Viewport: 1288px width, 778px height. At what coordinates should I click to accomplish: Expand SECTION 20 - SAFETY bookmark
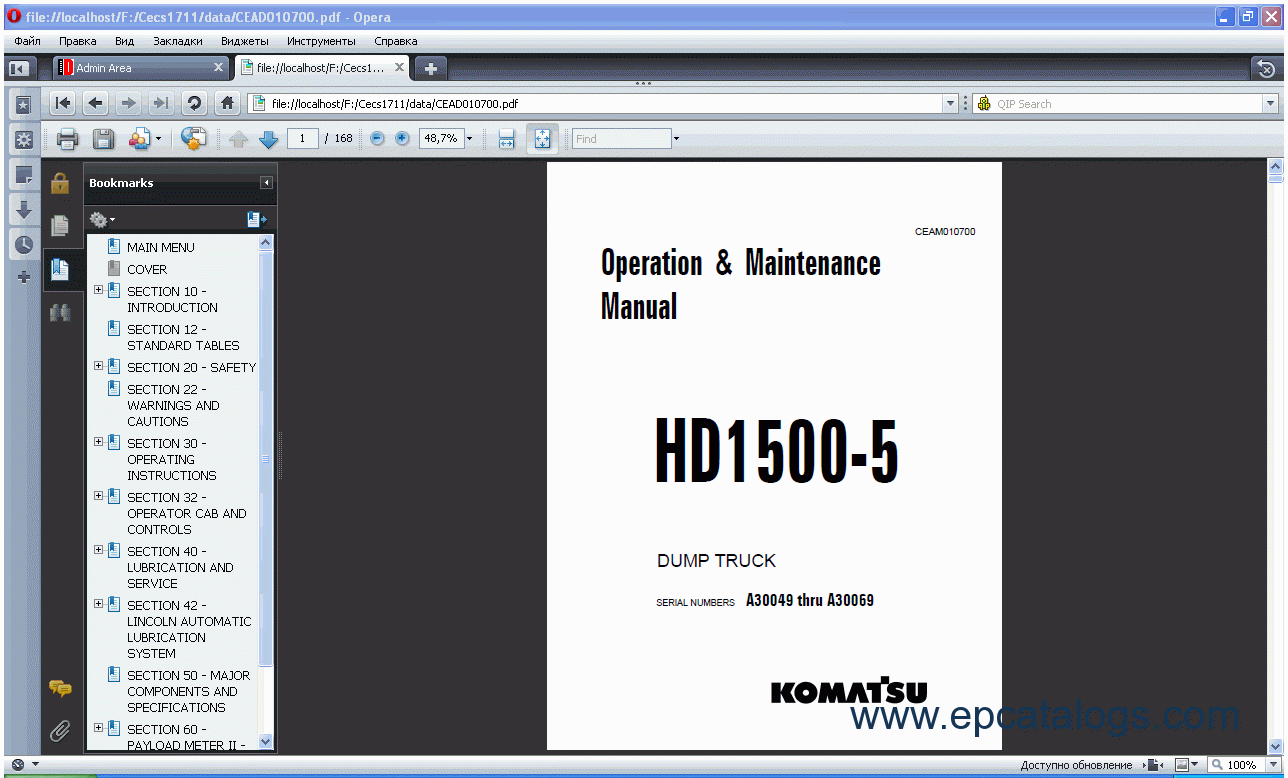[98, 366]
